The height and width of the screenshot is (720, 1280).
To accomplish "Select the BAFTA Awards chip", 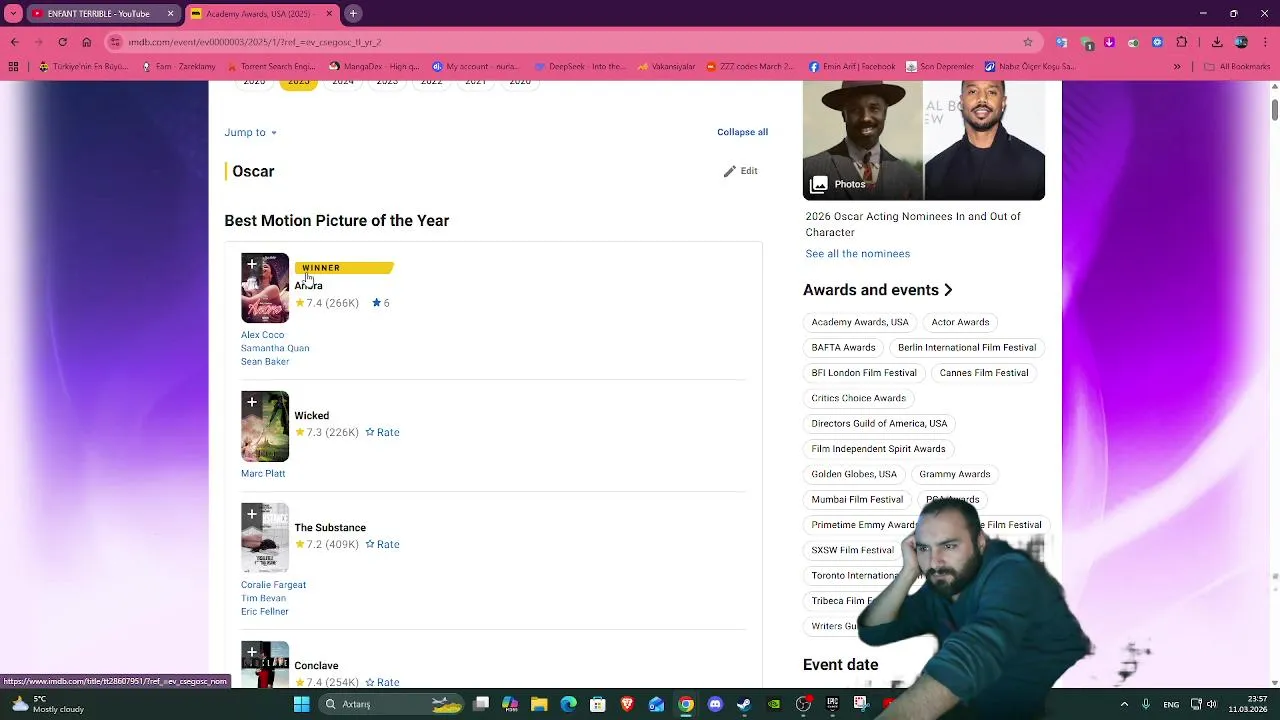I will (x=843, y=348).
